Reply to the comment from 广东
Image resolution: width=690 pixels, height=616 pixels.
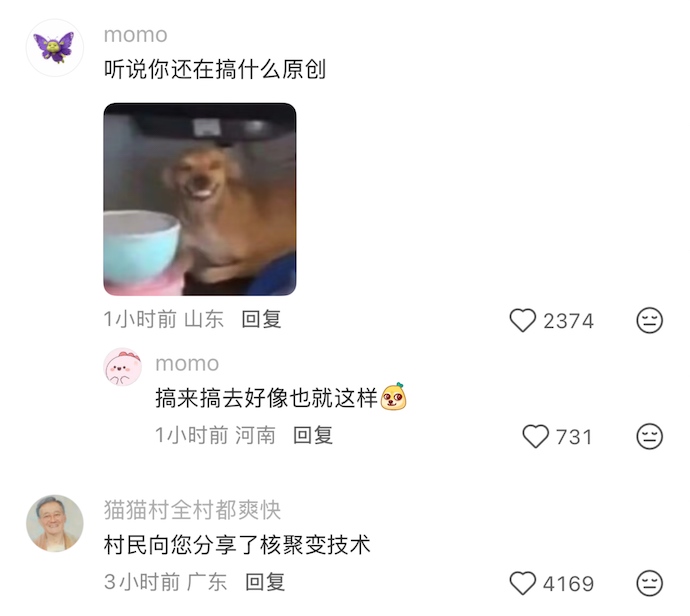click(265, 583)
